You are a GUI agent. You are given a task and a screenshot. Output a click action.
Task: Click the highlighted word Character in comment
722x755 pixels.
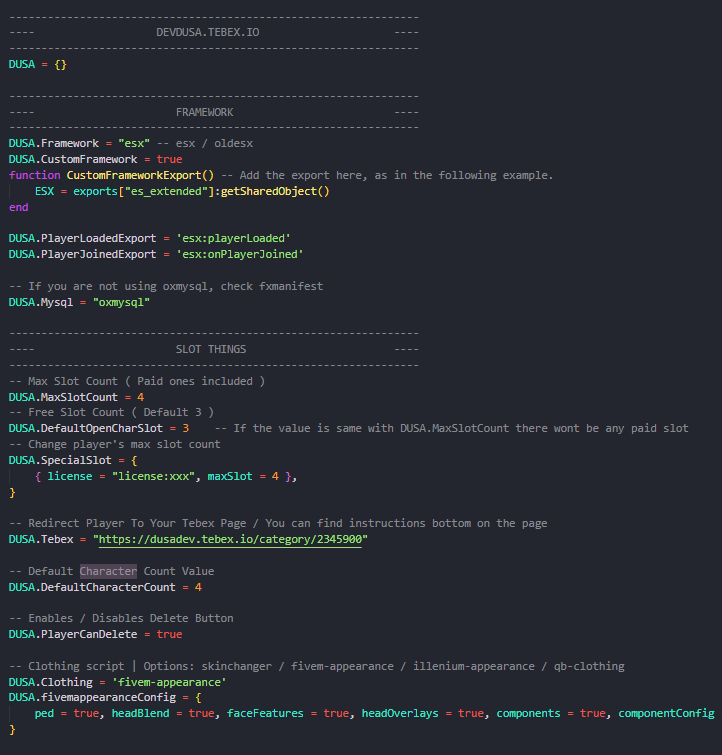tap(108, 571)
